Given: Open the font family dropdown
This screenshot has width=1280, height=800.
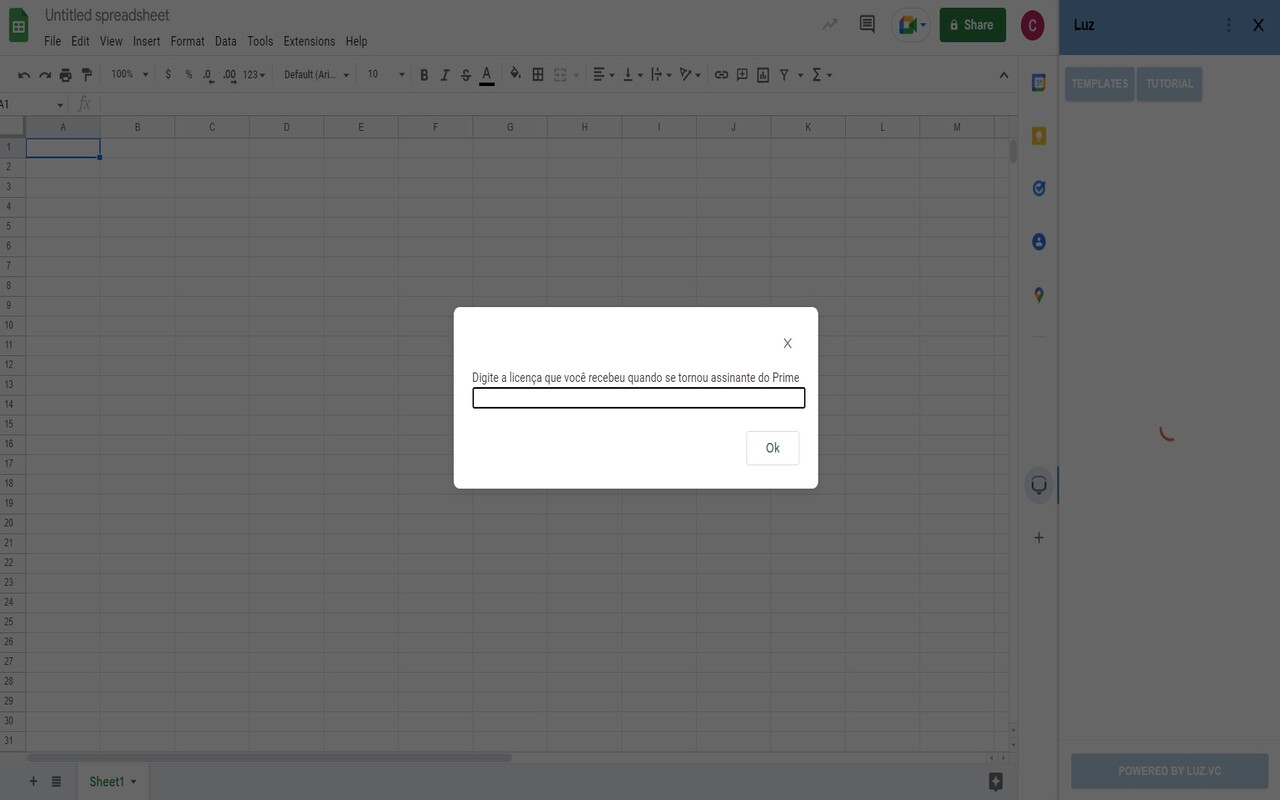Looking at the screenshot, I should coord(316,75).
